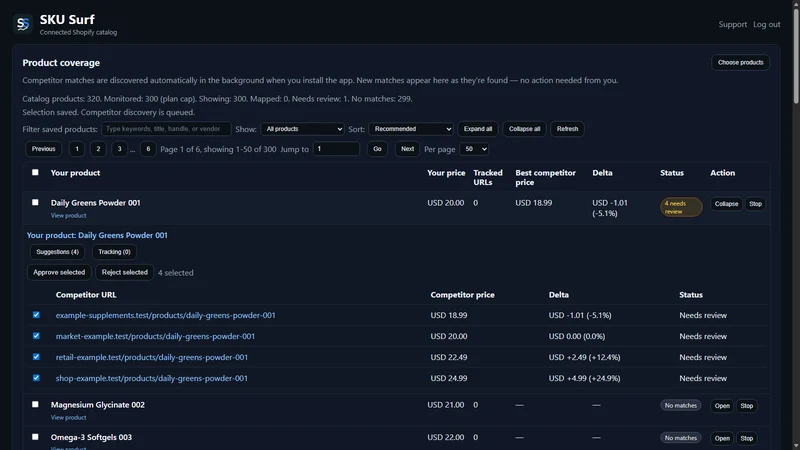Collapse the Daily Greens Powder 001 row

pos(726,204)
